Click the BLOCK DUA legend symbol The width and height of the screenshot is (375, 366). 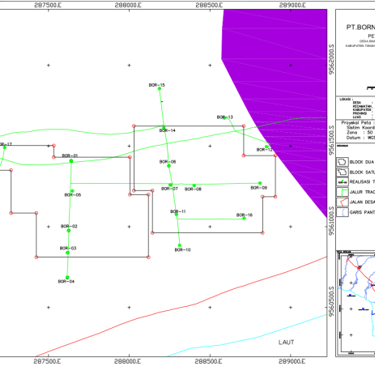click(x=342, y=162)
